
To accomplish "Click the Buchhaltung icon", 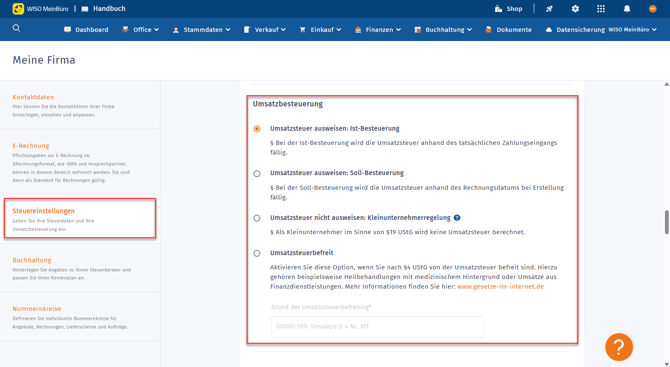I will [417, 29].
